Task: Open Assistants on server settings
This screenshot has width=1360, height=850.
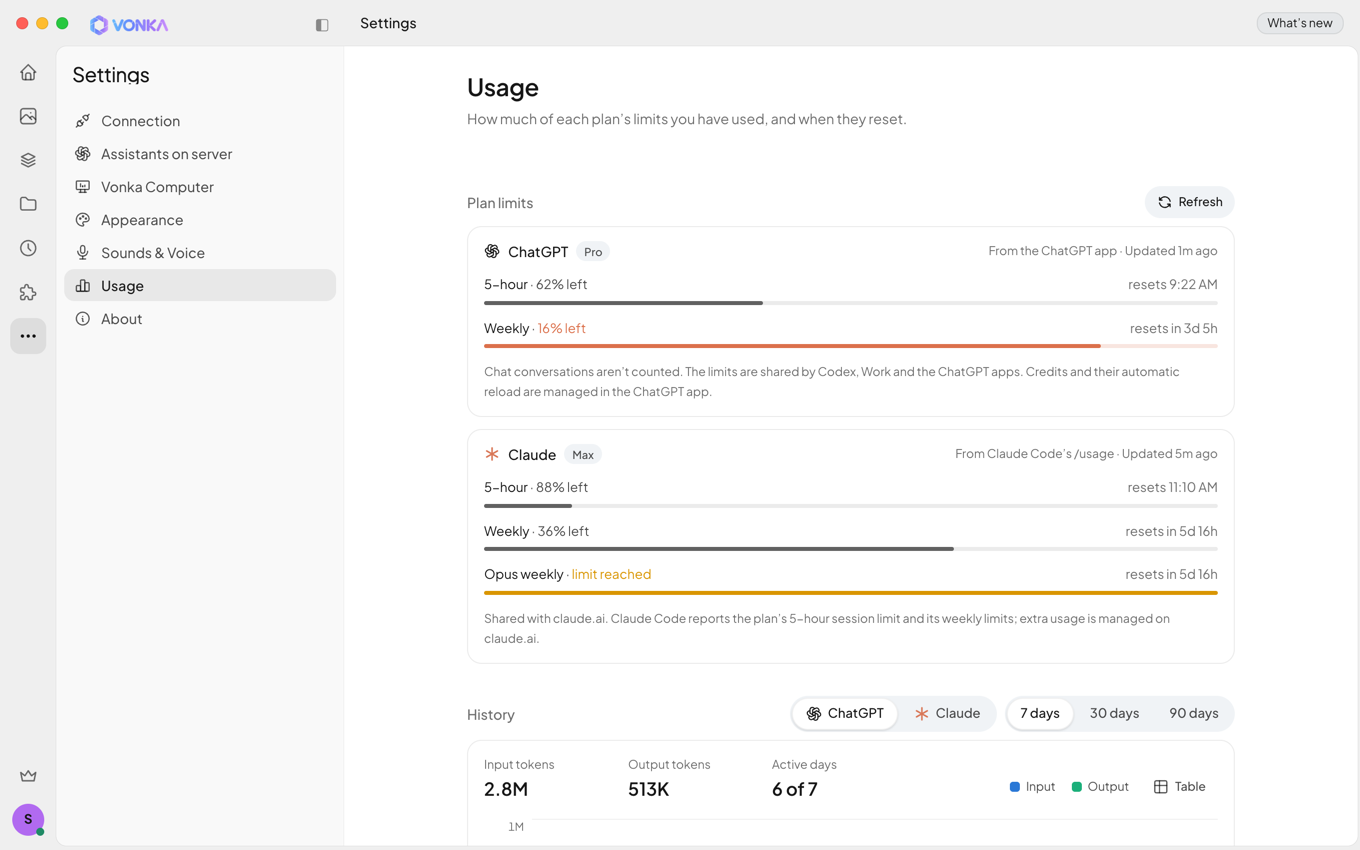Action: [200, 154]
